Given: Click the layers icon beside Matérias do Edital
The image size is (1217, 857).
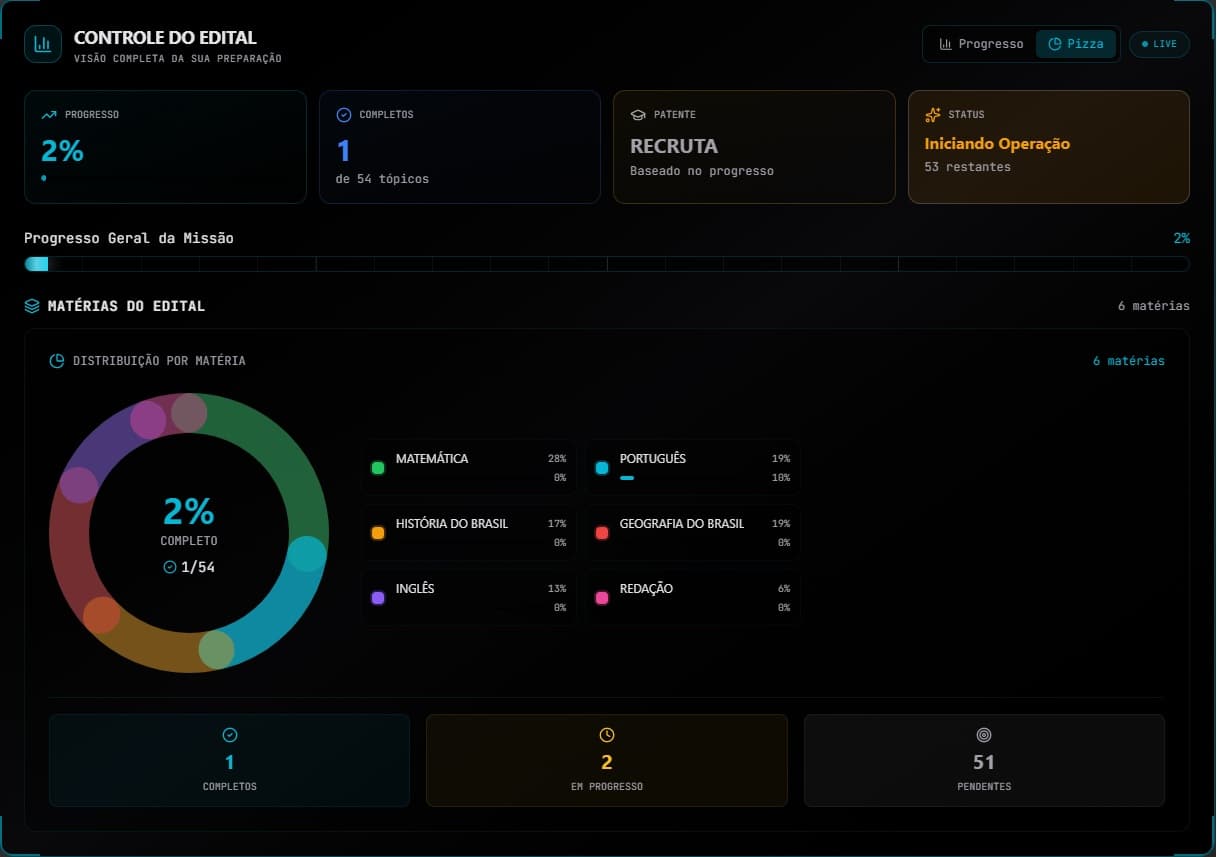Looking at the screenshot, I should pos(32,306).
